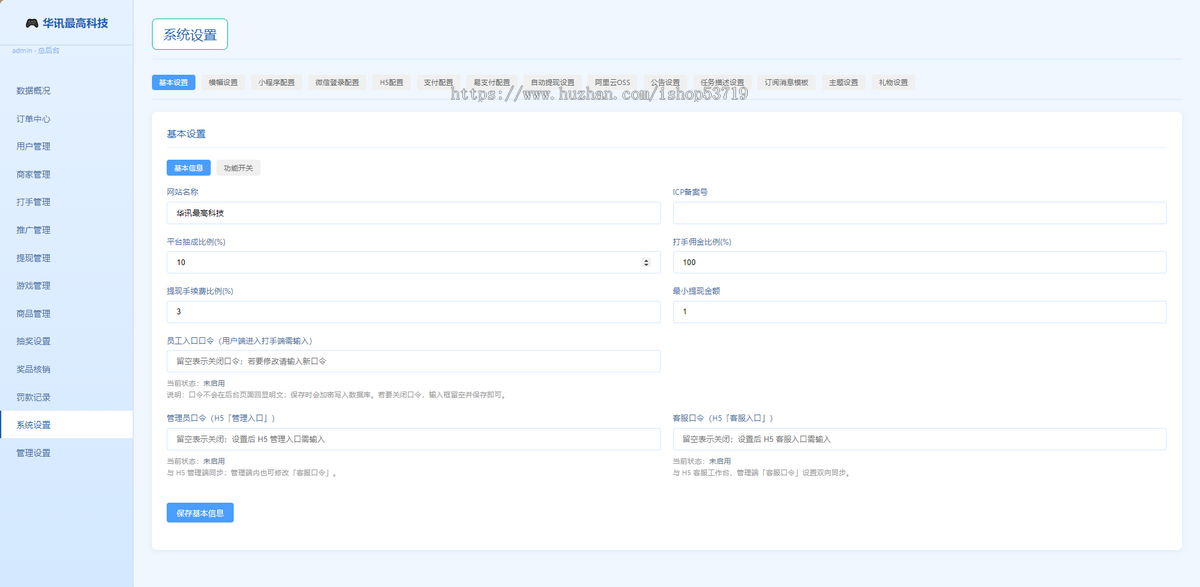Image resolution: width=1200 pixels, height=587 pixels.
Task: Switch to the 功能开关 sub-tab
Action: click(x=238, y=168)
